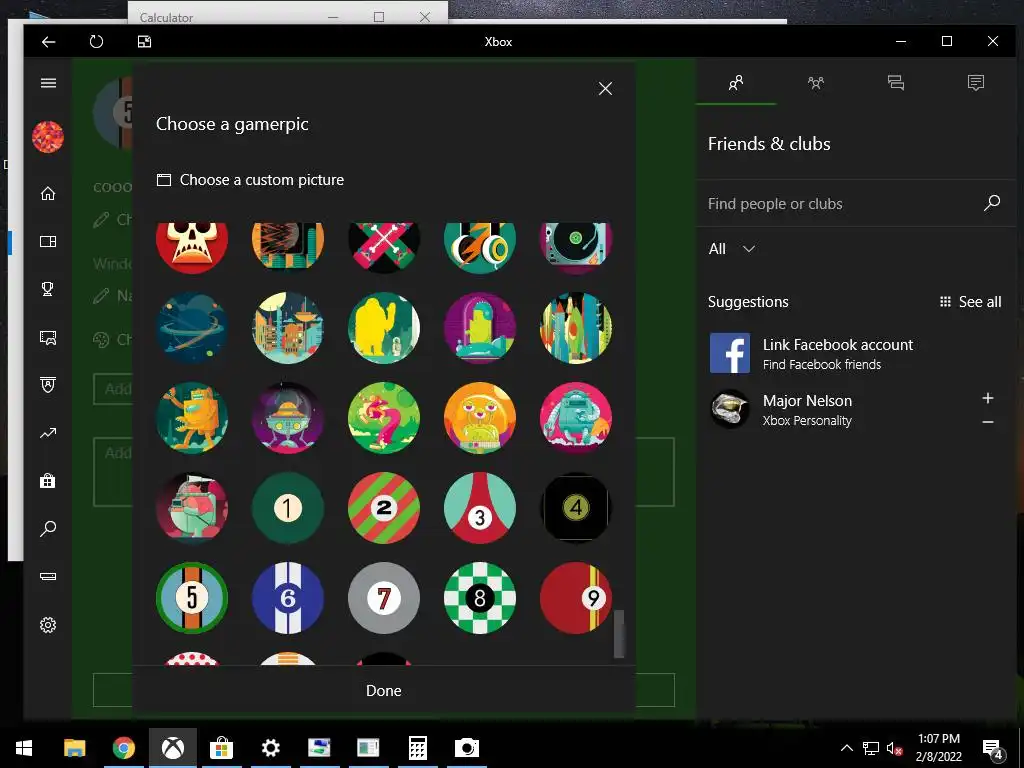Click the muted volume tray icon

click(893, 748)
